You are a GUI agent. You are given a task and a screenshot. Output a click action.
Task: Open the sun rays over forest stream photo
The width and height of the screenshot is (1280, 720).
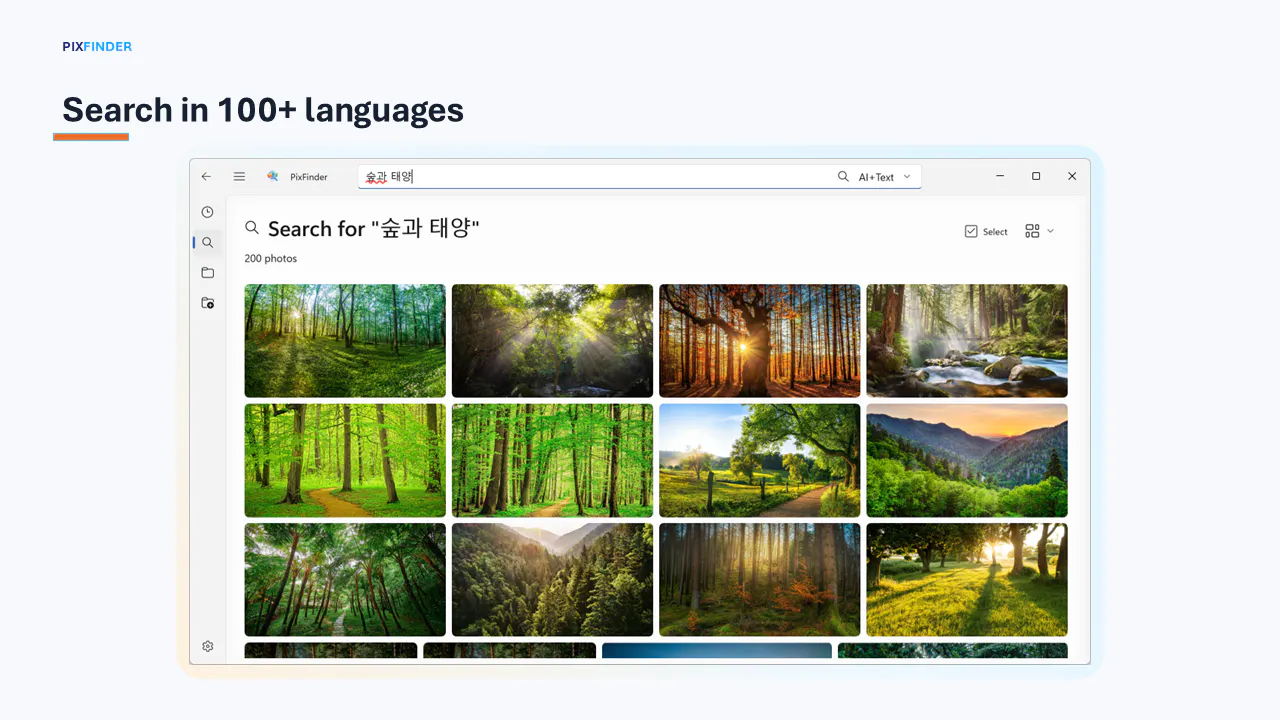(x=552, y=341)
